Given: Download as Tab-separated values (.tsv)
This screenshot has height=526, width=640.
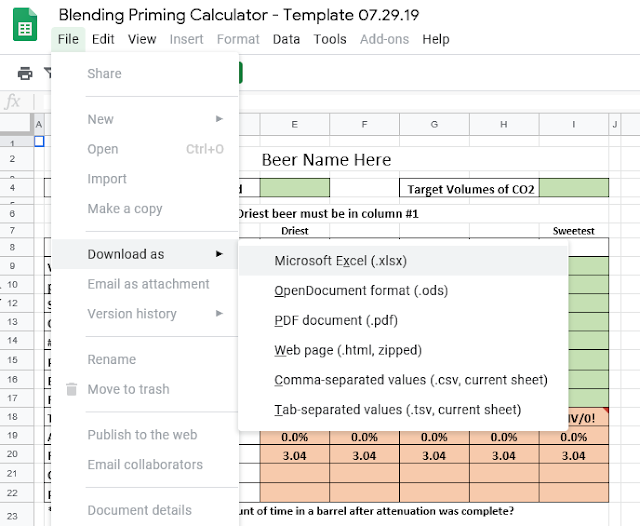Looking at the screenshot, I should [x=403, y=410].
